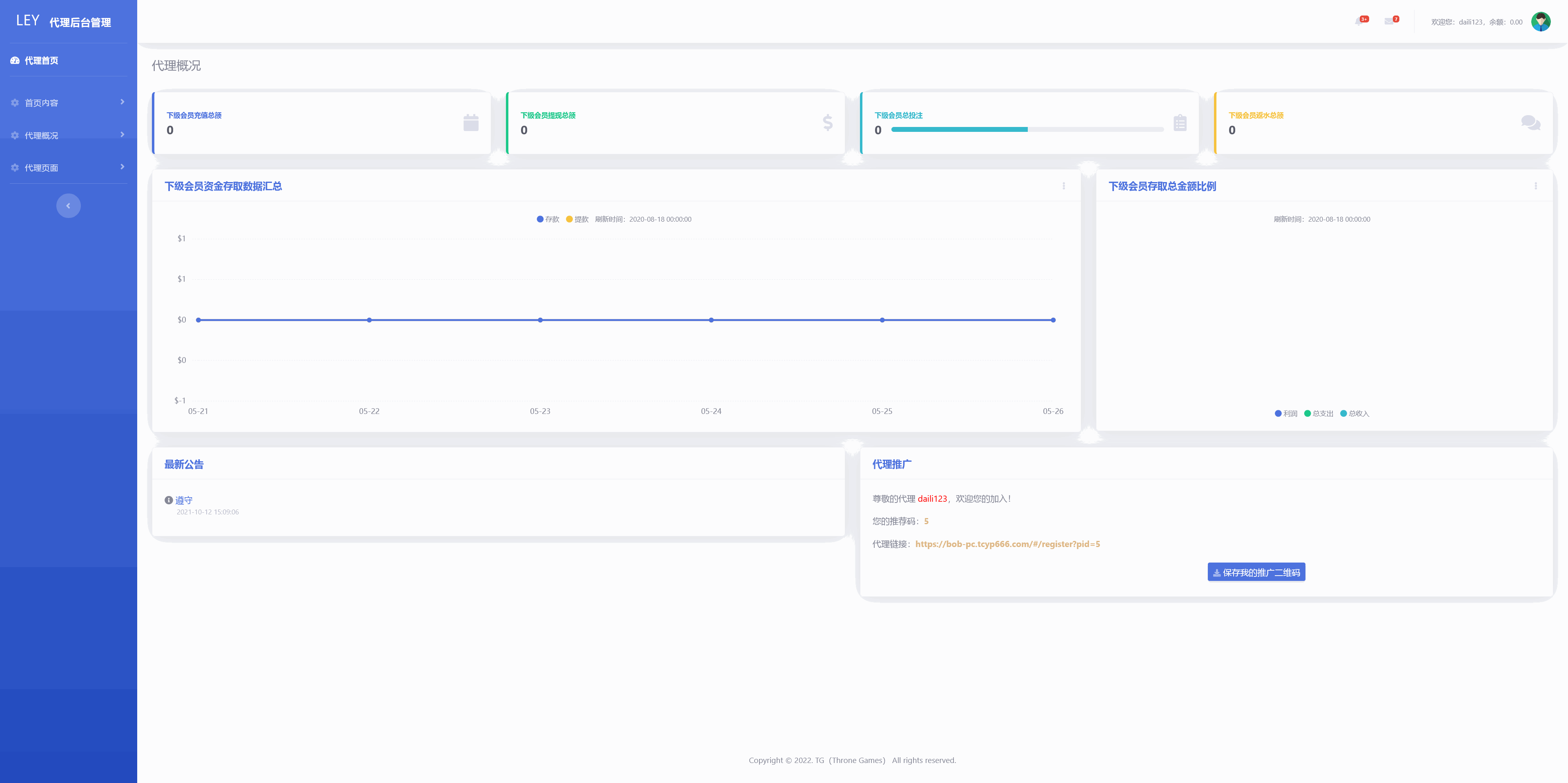
Task: Click the notification bell icon
Action: click(1359, 22)
